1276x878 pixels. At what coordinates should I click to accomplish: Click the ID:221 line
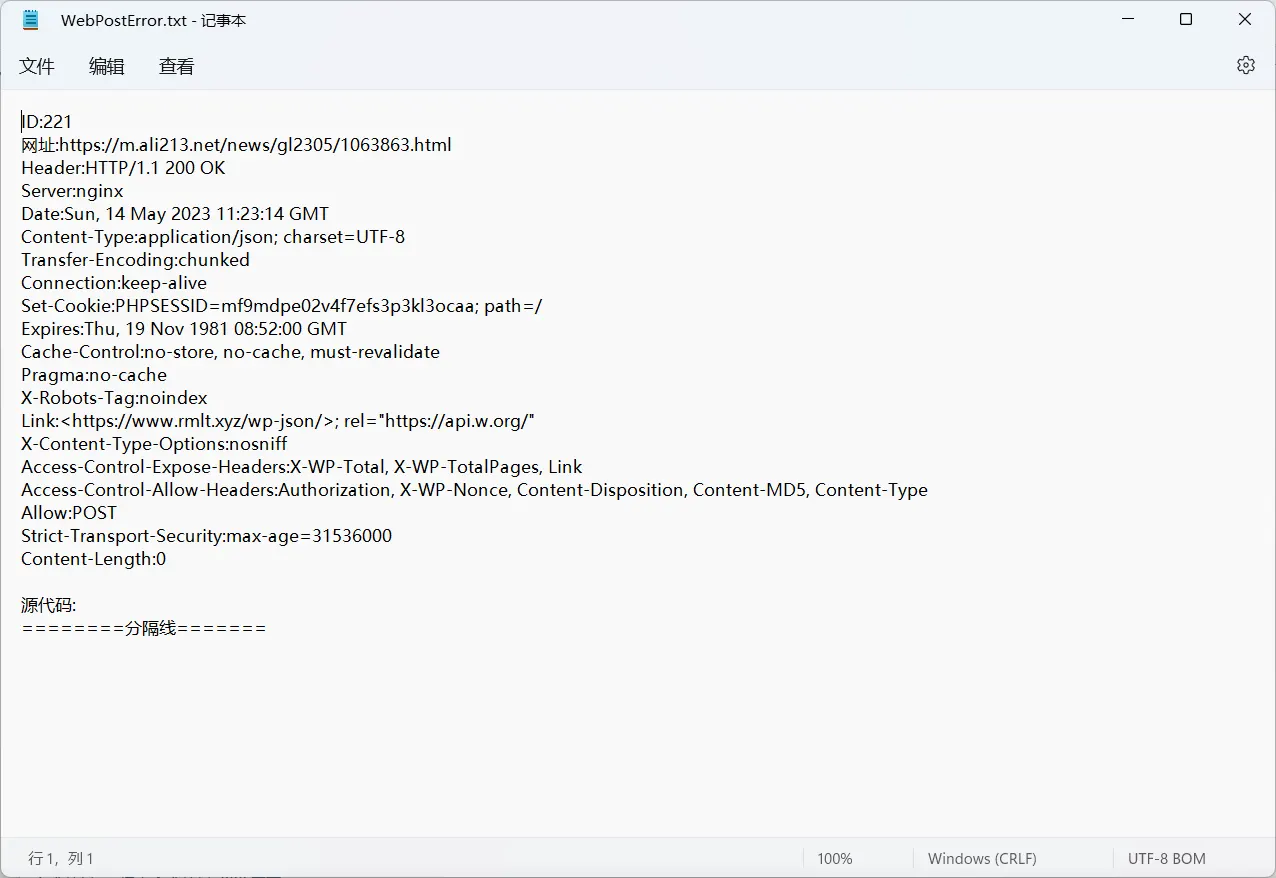pyautogui.click(x=47, y=122)
